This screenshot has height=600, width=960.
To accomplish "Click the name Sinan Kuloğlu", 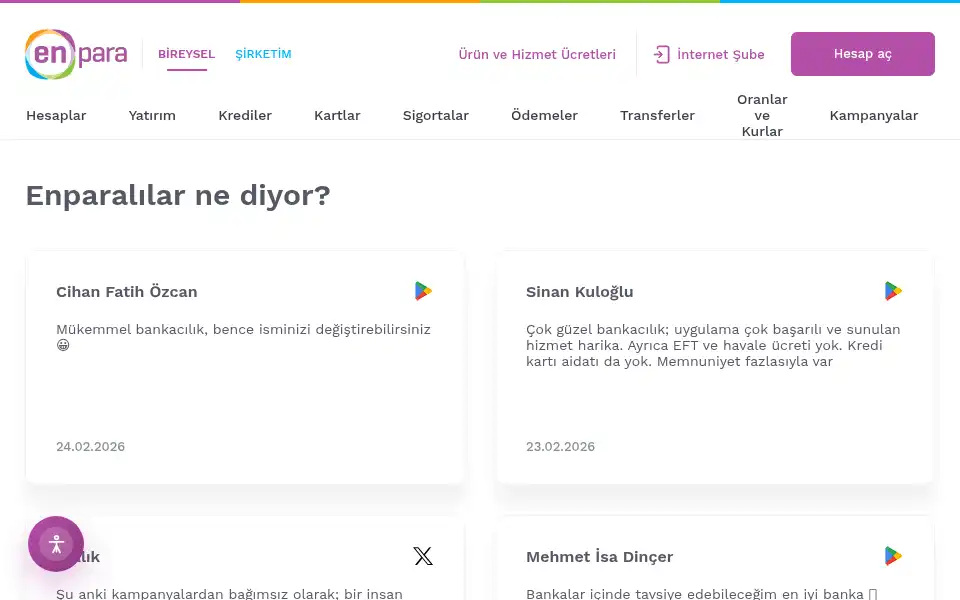I will 580,292.
